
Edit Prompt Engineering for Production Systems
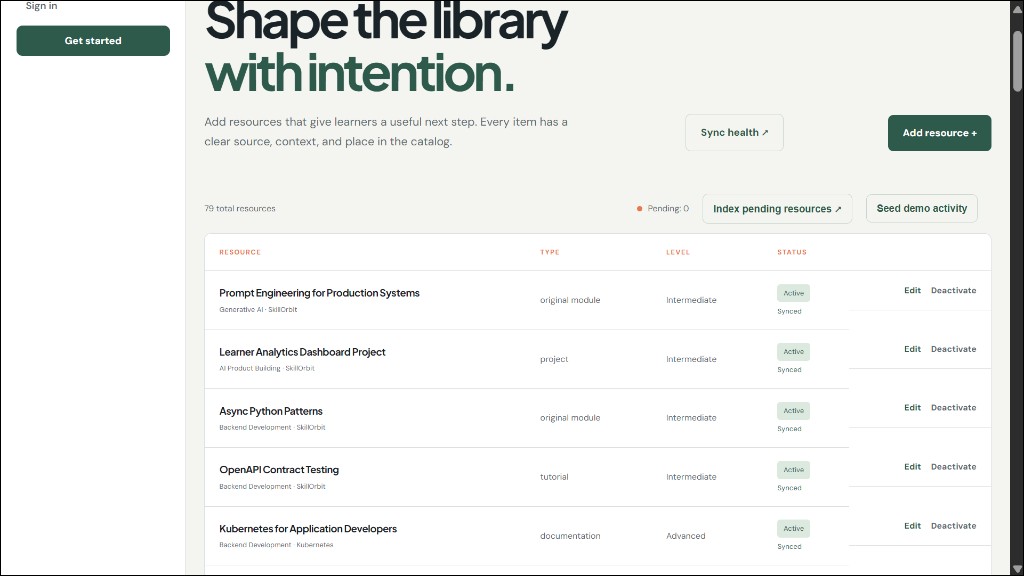pyautogui.click(x=912, y=291)
